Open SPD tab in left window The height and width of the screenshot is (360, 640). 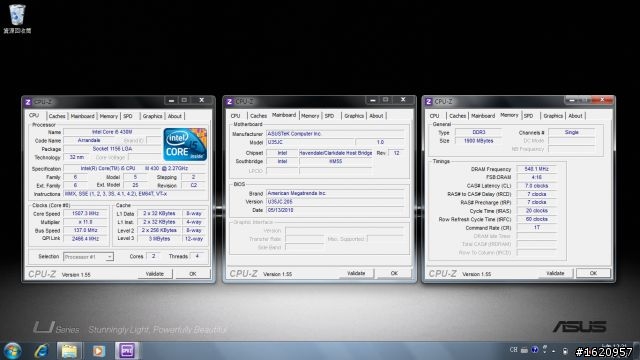click(x=128, y=116)
